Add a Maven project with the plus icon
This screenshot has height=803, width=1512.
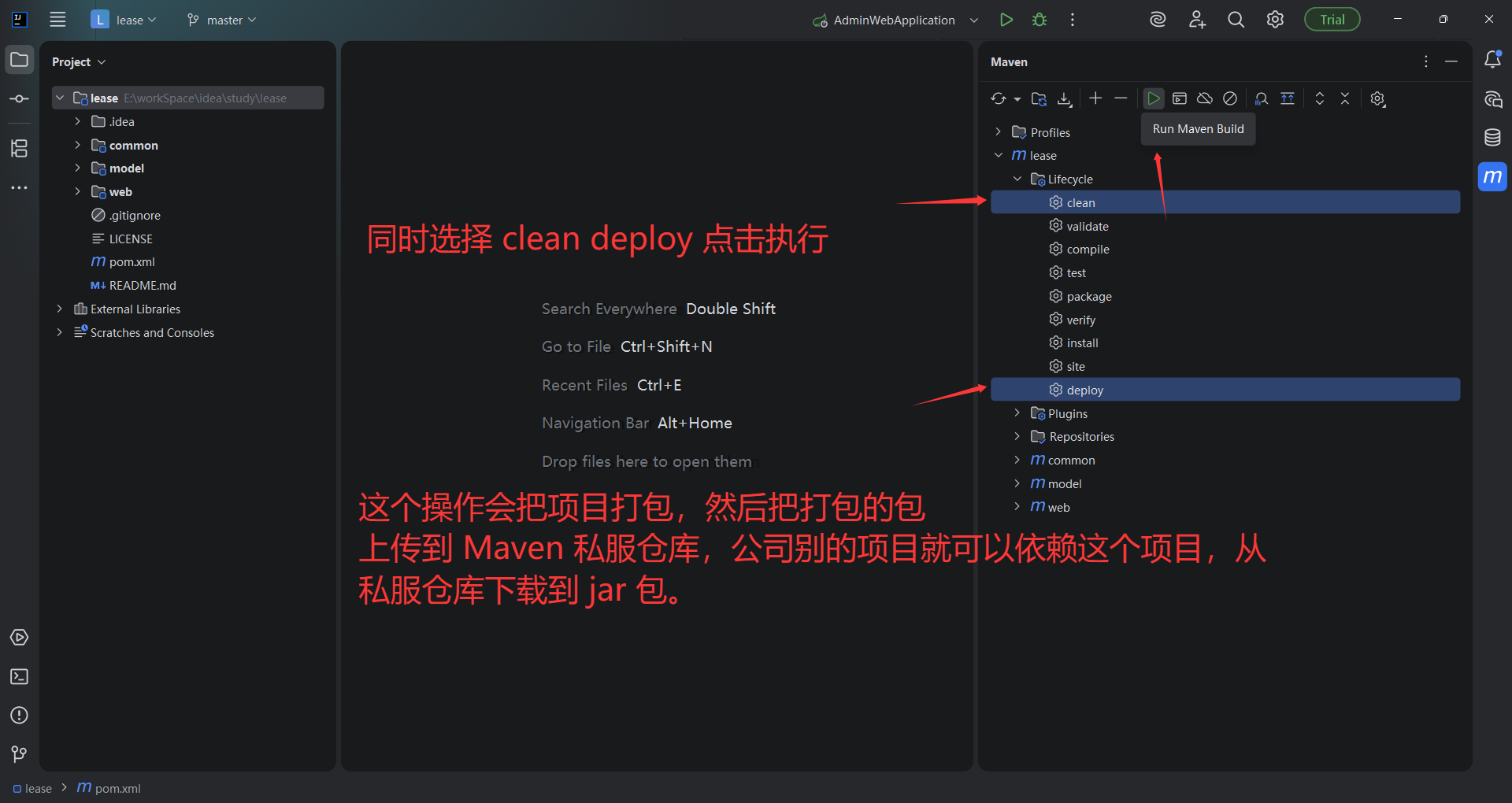(1095, 98)
